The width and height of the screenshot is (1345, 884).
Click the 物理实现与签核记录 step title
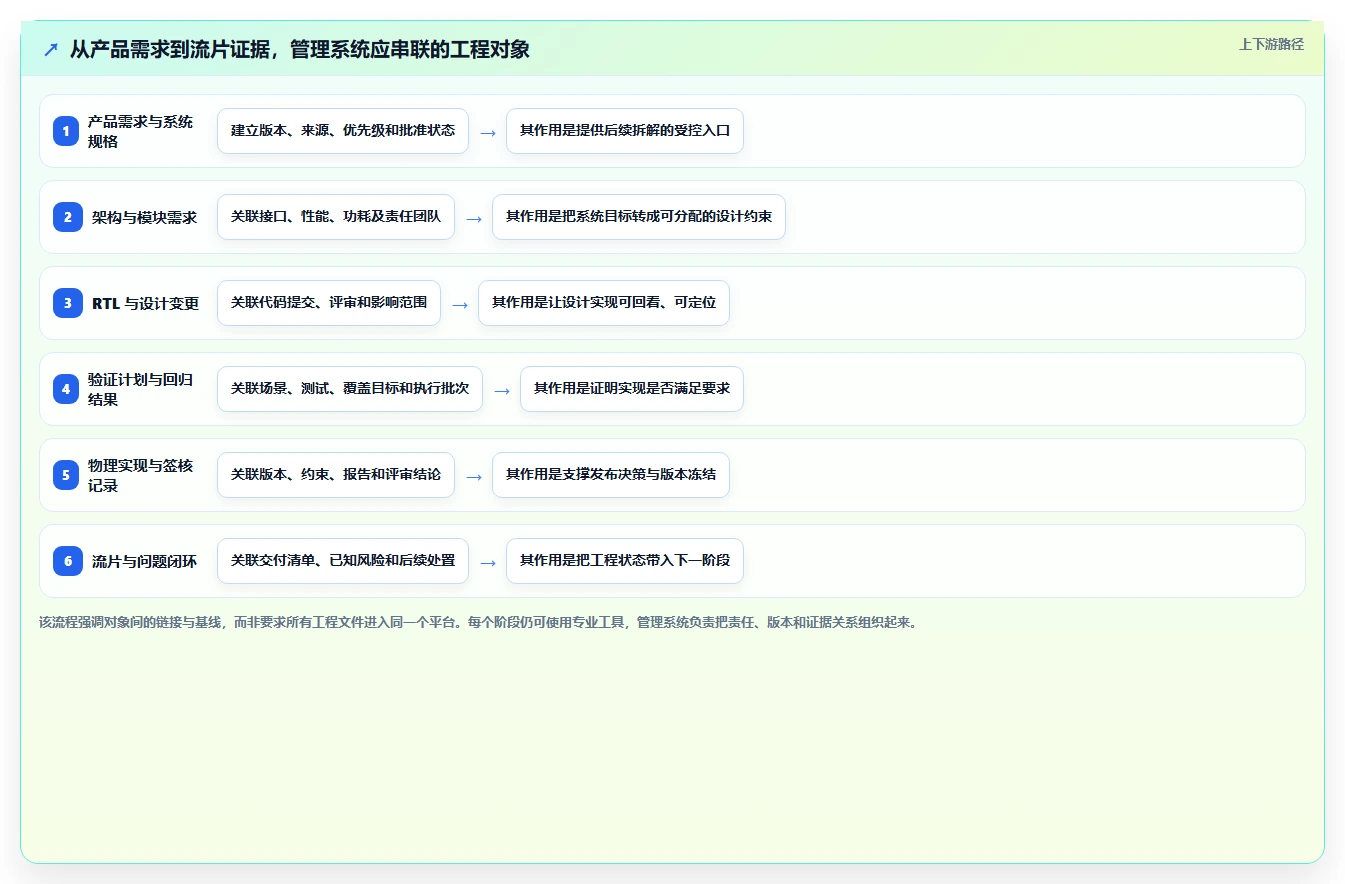[141, 475]
